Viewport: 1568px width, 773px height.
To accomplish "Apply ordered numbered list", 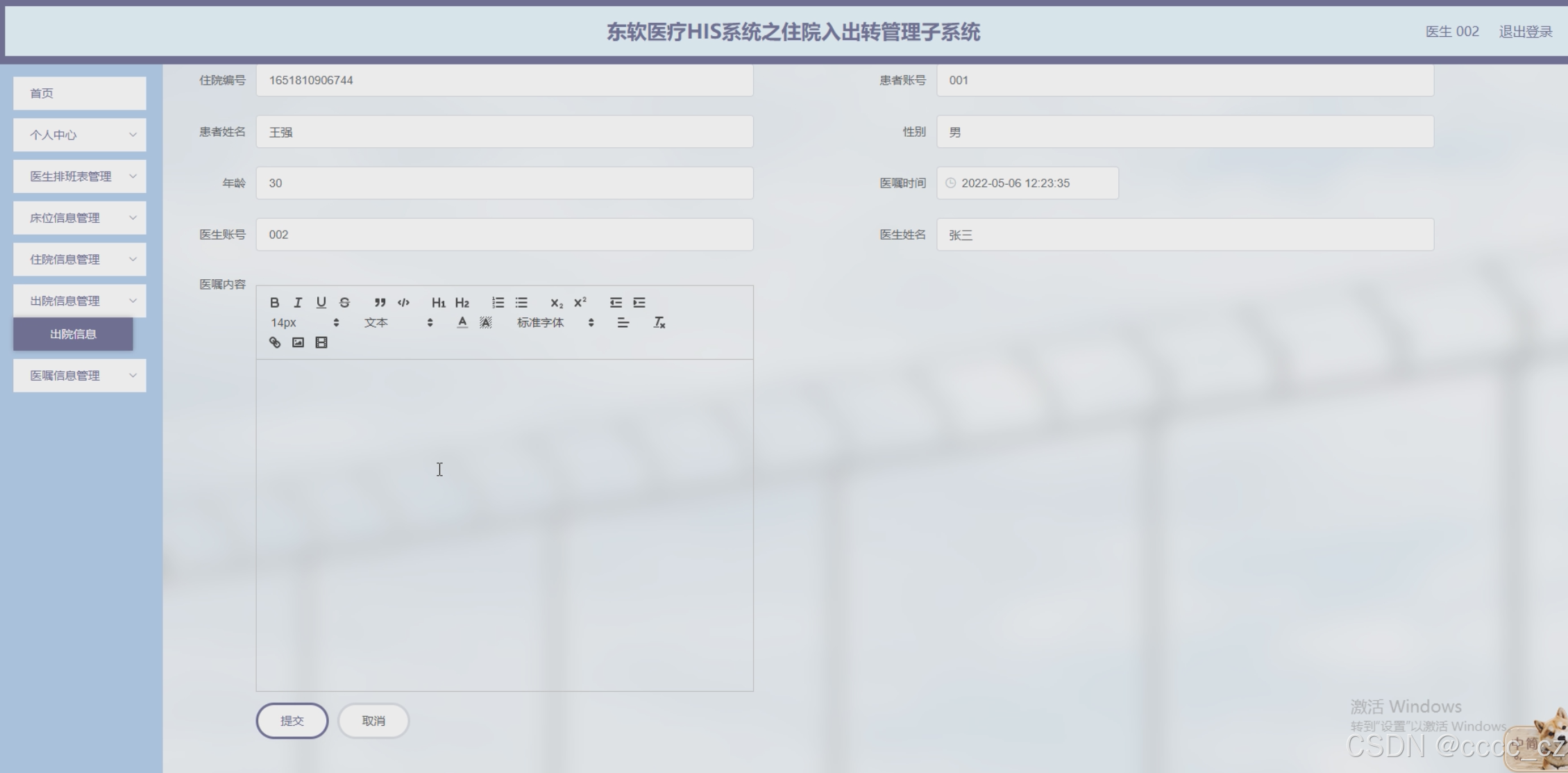I will [x=498, y=303].
